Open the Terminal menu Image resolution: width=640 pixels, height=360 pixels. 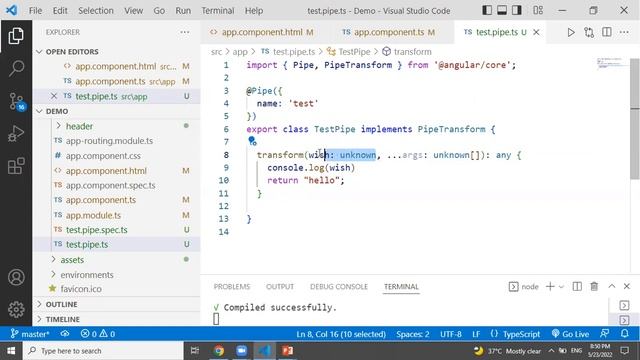point(218,11)
